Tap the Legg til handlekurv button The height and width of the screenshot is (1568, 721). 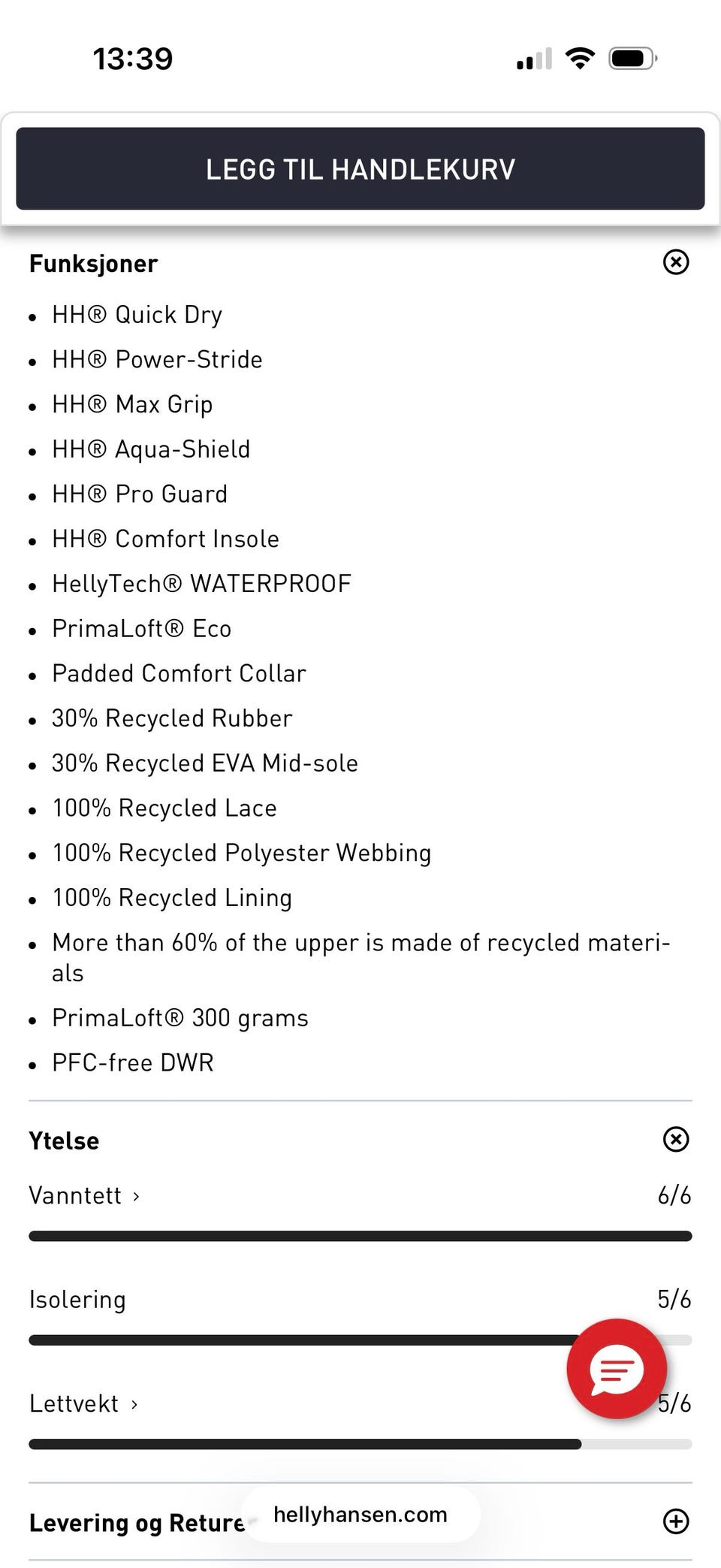[360, 169]
